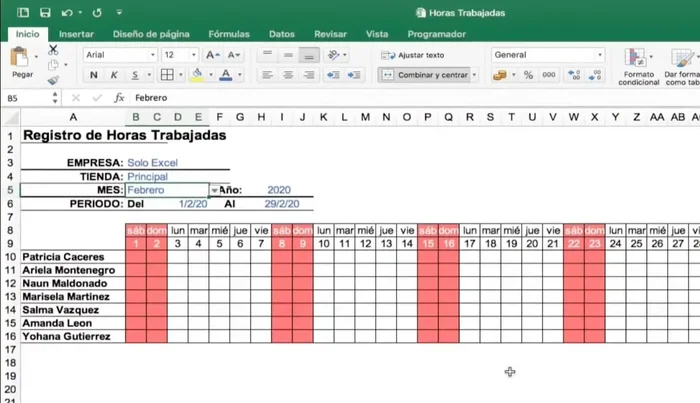
Task: Align text right
Action: pyautogui.click(x=309, y=75)
